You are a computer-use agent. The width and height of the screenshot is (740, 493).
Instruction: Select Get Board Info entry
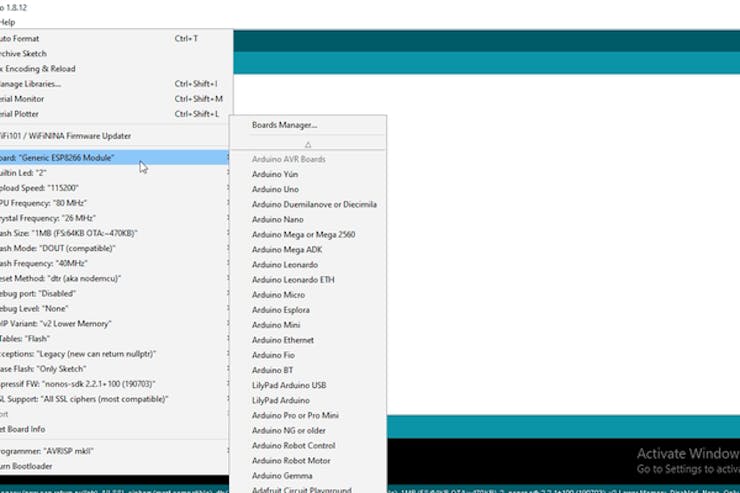click(x=116, y=429)
